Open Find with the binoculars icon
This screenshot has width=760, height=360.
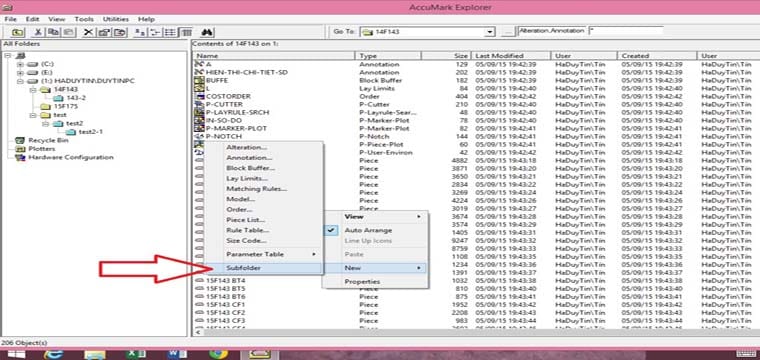point(207,32)
